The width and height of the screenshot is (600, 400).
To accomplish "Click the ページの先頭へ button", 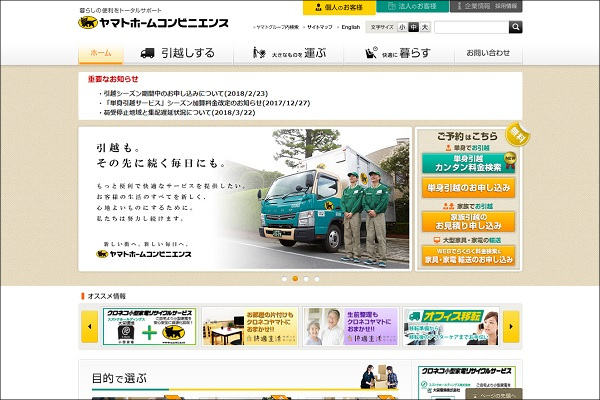I will click(494, 395).
